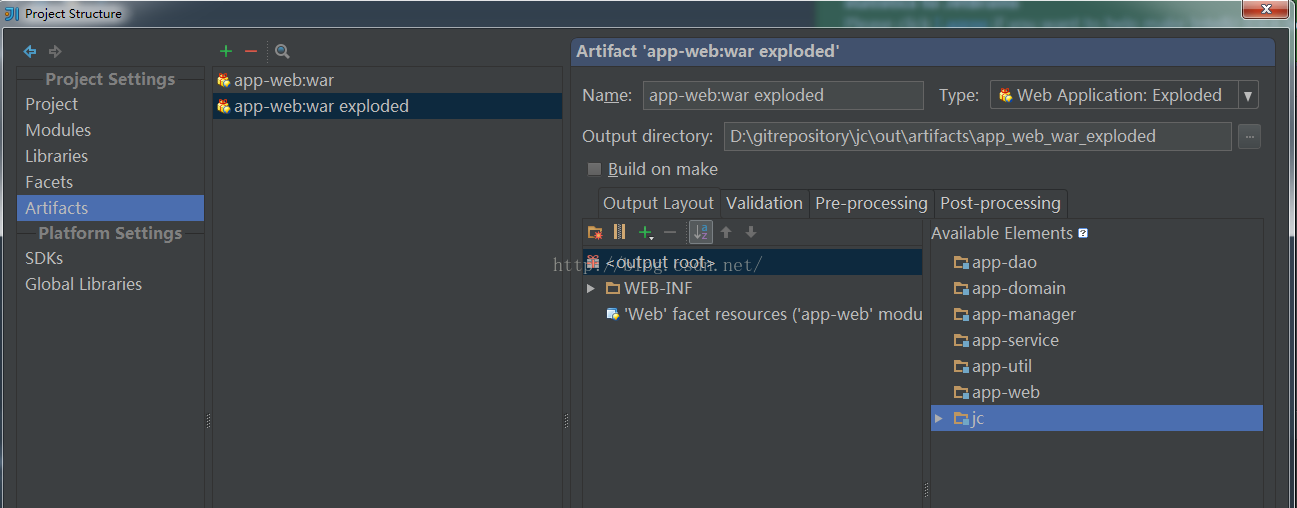The height and width of the screenshot is (508, 1297).
Task: Click the artifact Name text field
Action: click(782, 96)
